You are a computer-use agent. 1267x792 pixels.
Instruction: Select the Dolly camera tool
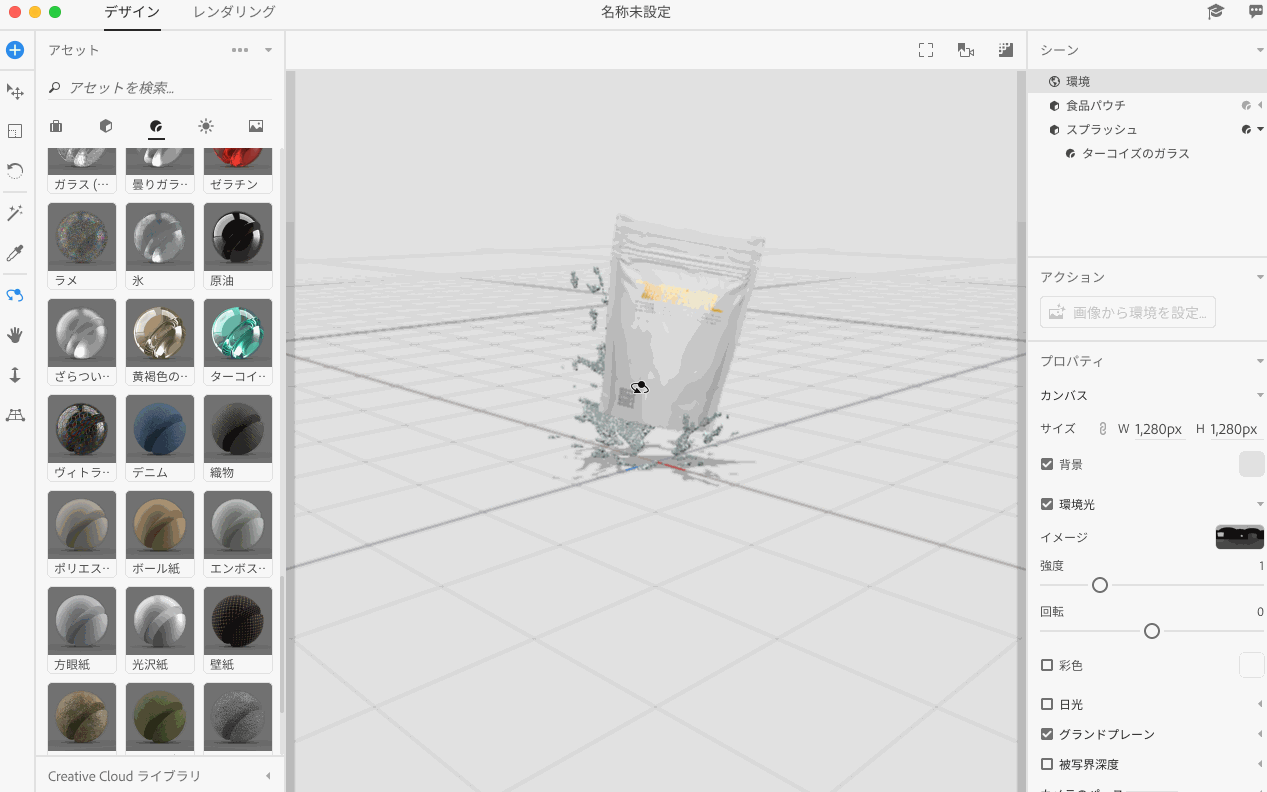15,375
